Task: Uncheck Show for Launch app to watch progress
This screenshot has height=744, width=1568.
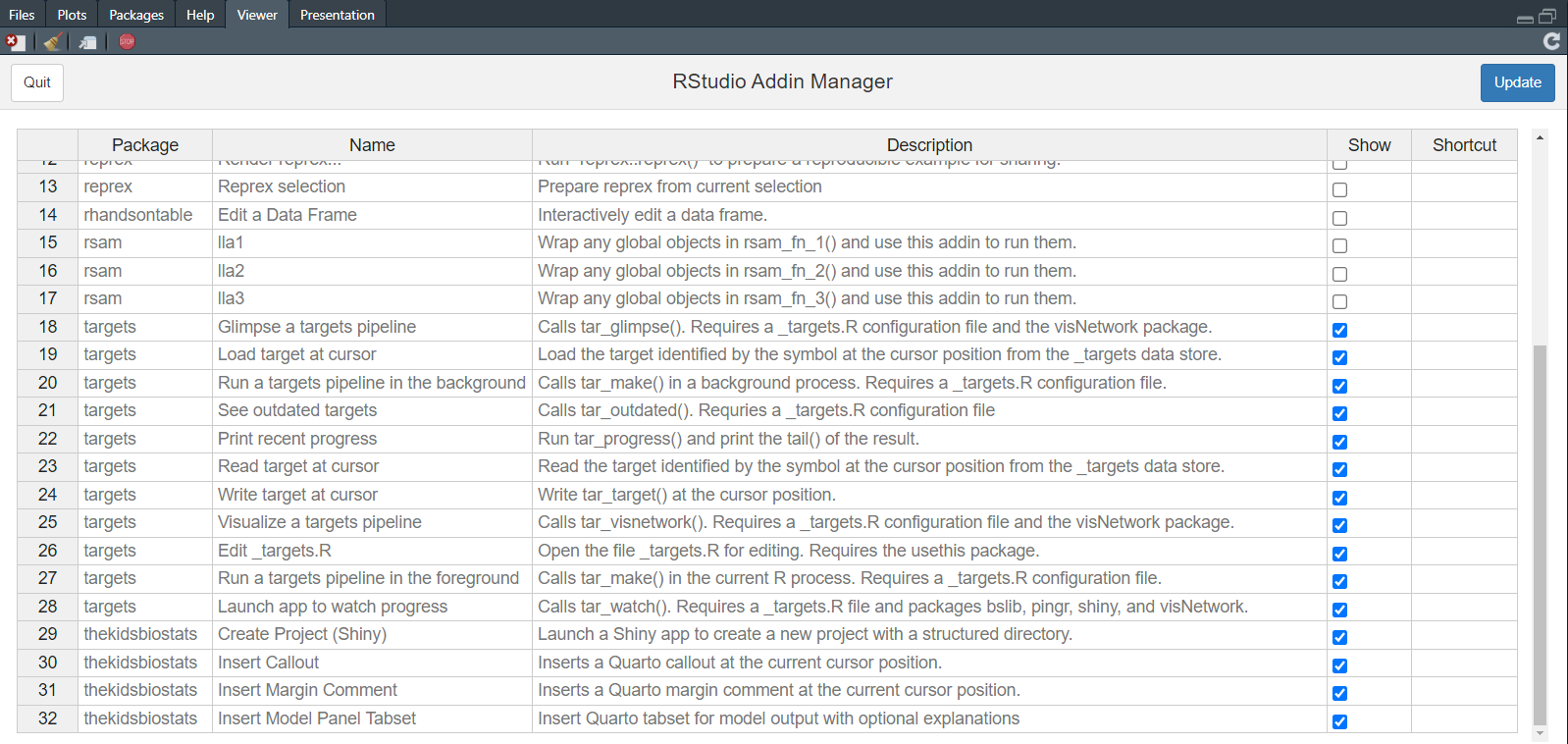Action: tap(1339, 610)
